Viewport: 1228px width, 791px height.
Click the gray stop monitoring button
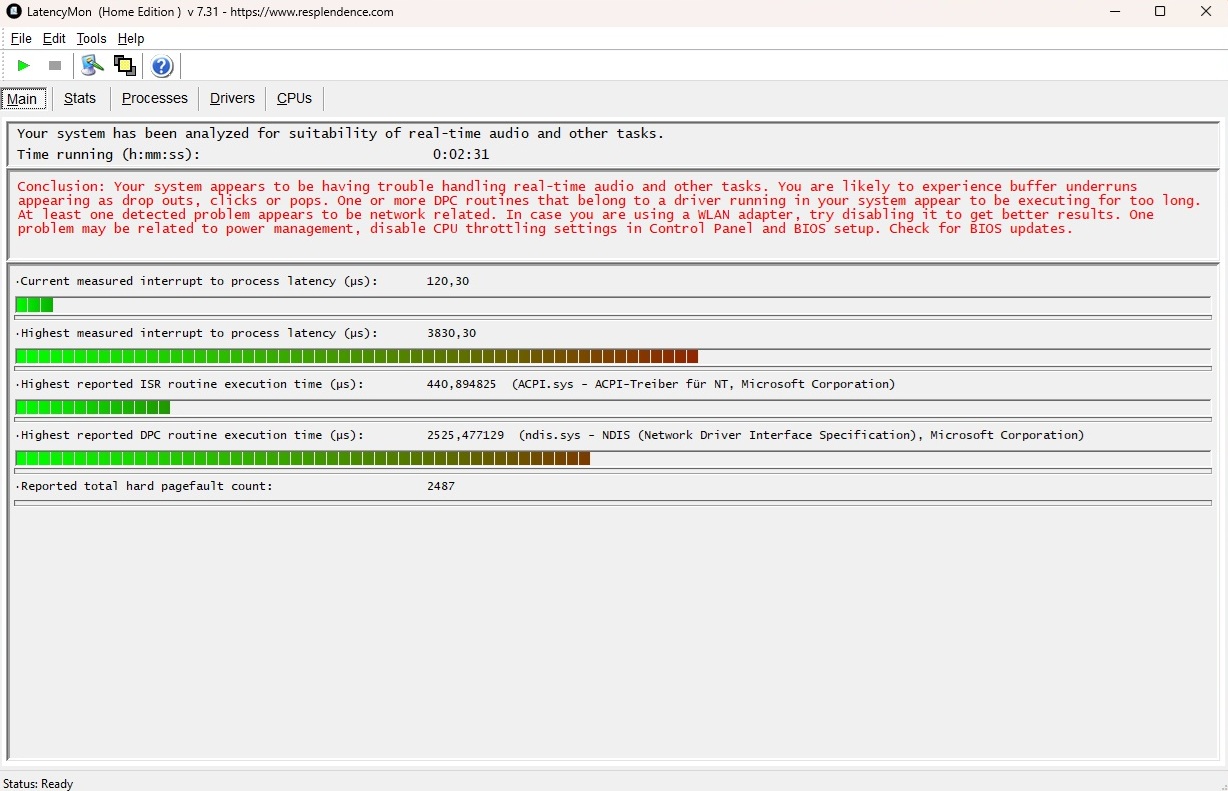click(55, 66)
